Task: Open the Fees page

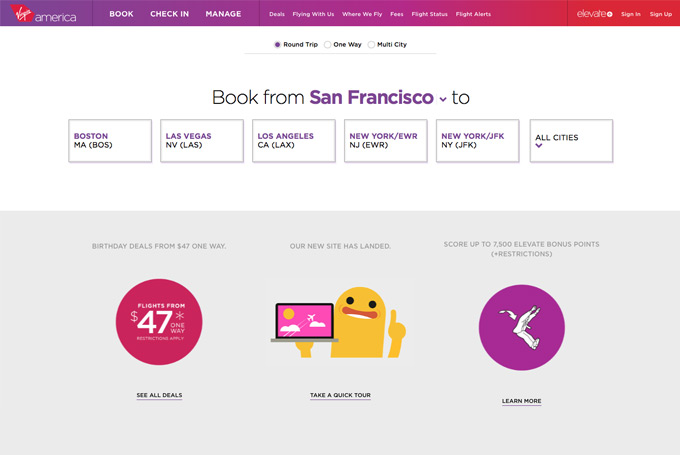Action: pos(397,14)
